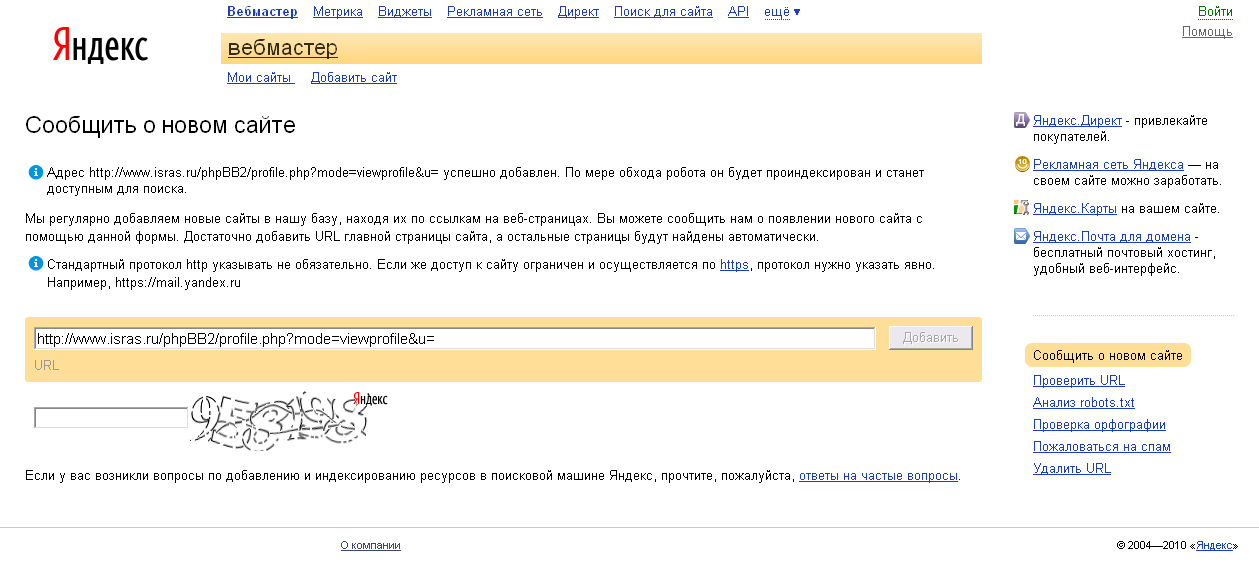1259x583 pixels.
Task: Click the info icon beside the protocol note
Action: click(36, 265)
